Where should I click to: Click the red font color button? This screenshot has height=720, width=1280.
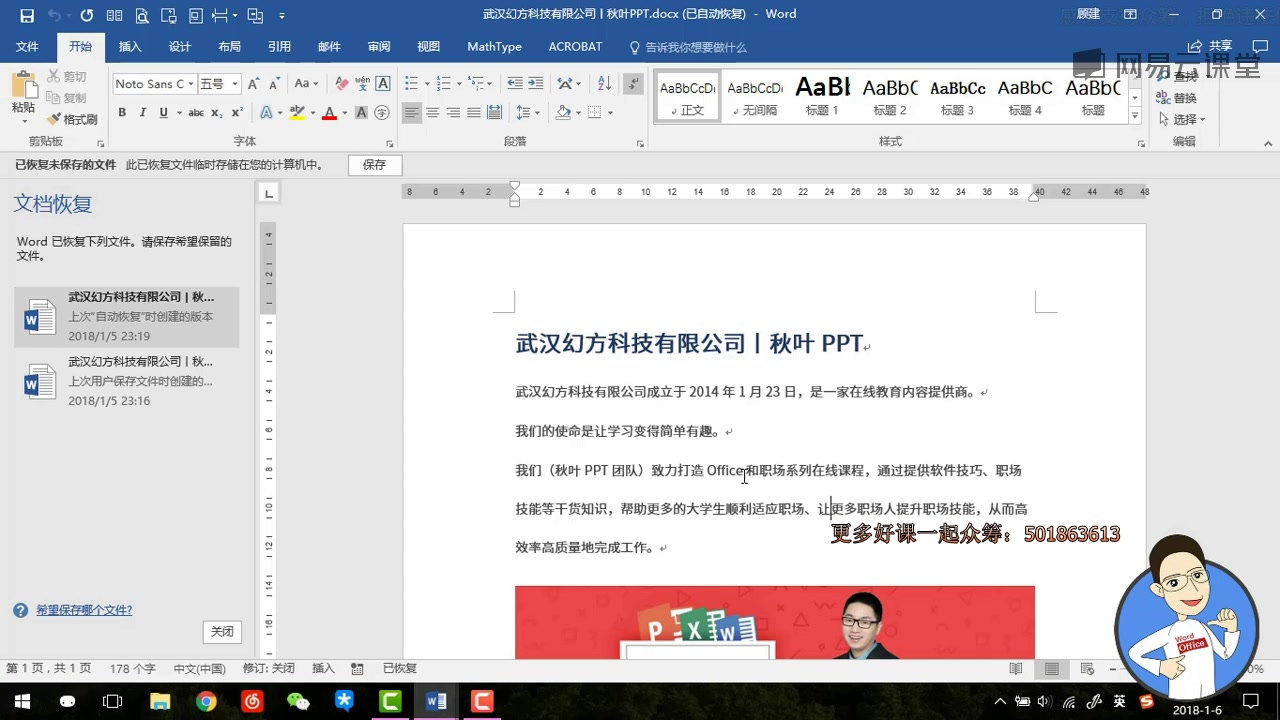(x=329, y=113)
